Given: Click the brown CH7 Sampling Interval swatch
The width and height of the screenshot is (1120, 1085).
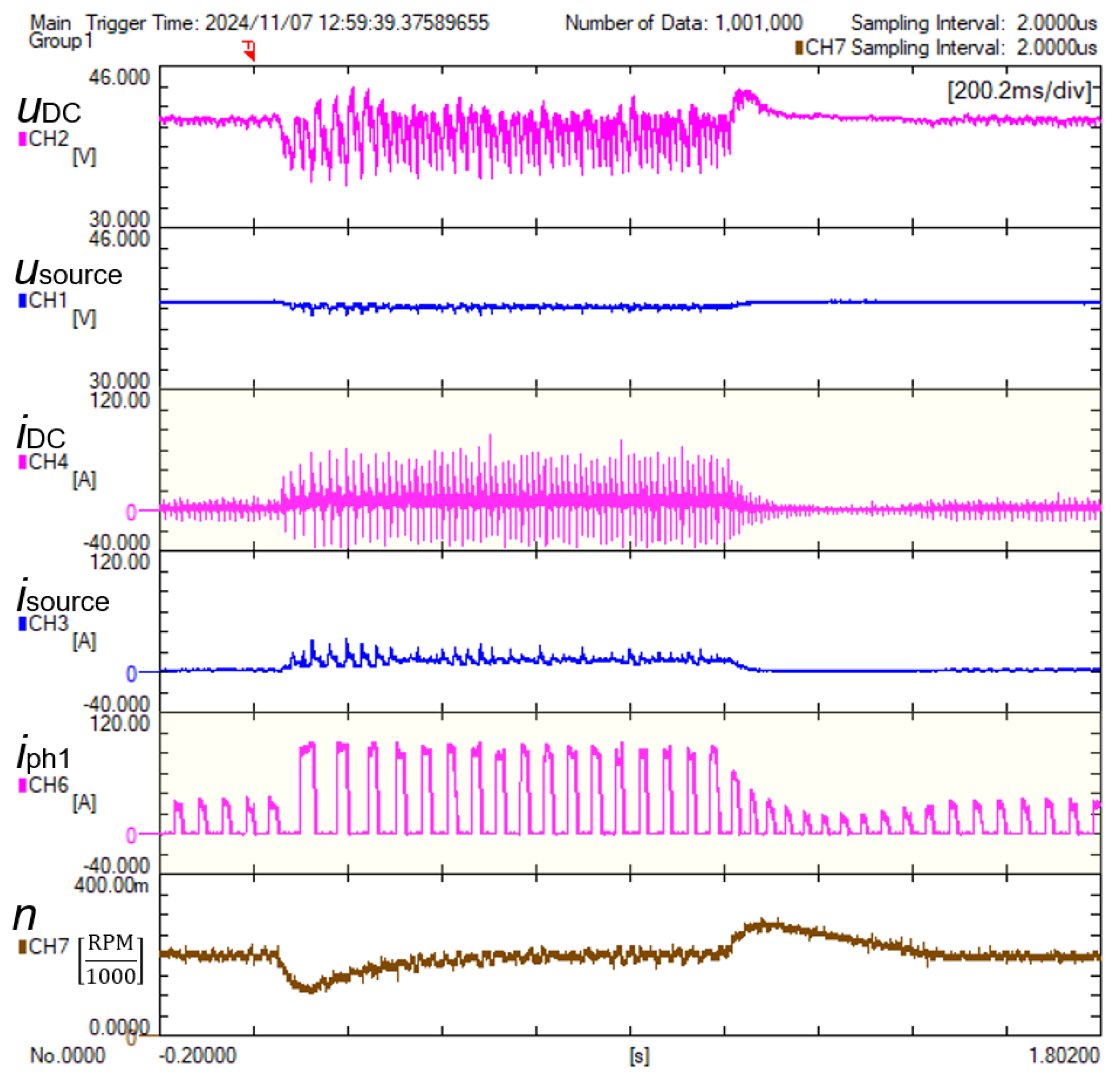Looking at the screenshot, I should (799, 47).
